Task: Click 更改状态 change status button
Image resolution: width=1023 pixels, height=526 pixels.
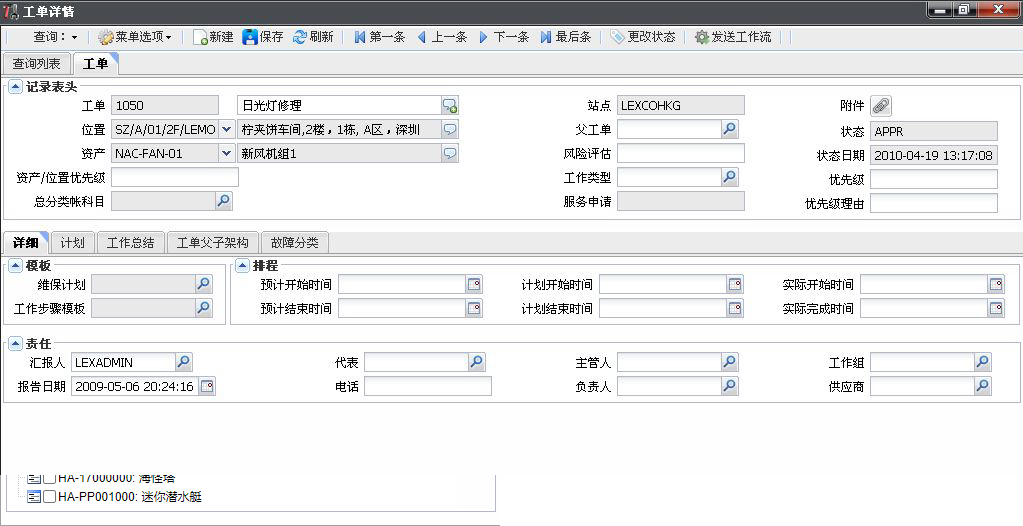Action: (x=643, y=37)
